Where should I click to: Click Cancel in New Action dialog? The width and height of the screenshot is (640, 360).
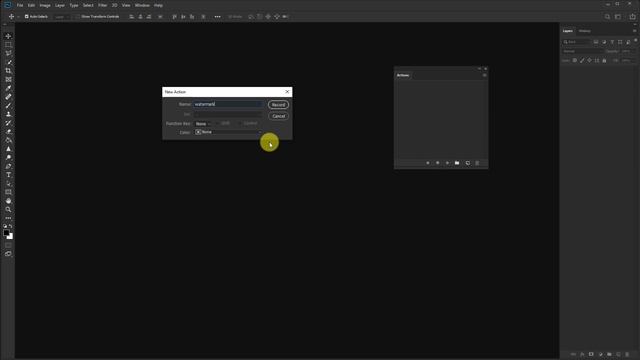(278, 116)
